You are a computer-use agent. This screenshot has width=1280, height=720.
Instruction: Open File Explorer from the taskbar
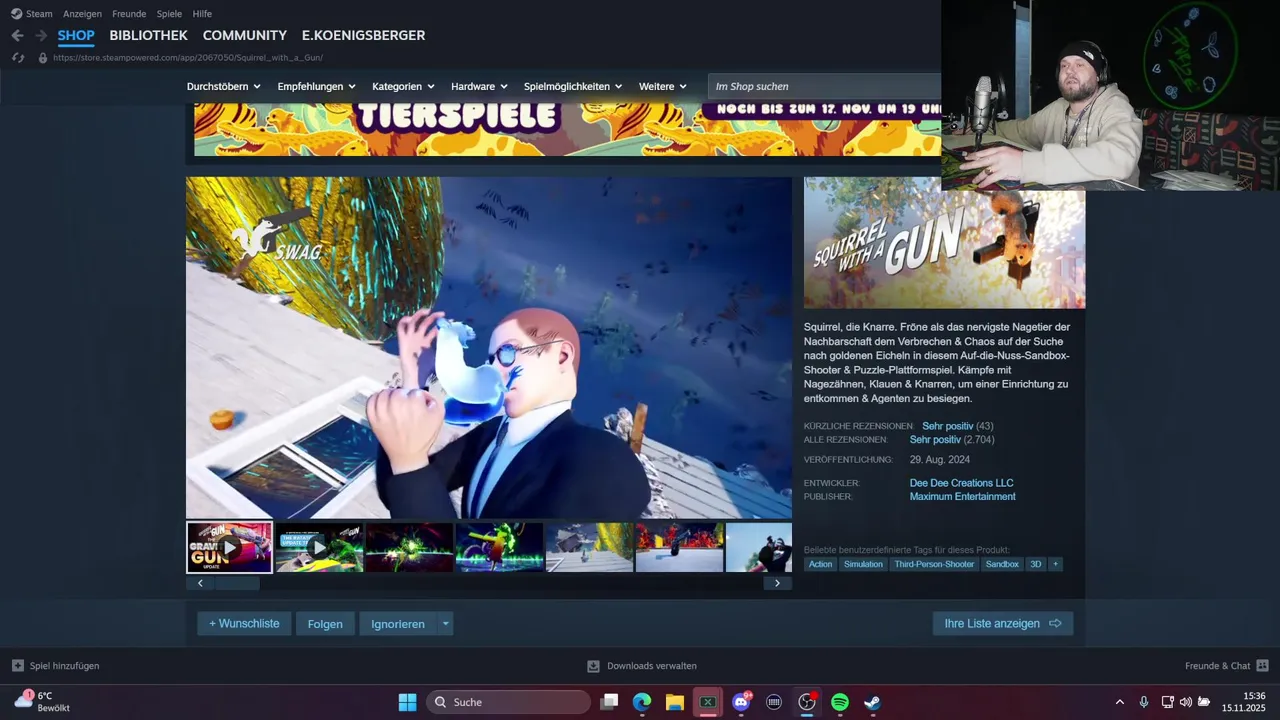tap(675, 702)
